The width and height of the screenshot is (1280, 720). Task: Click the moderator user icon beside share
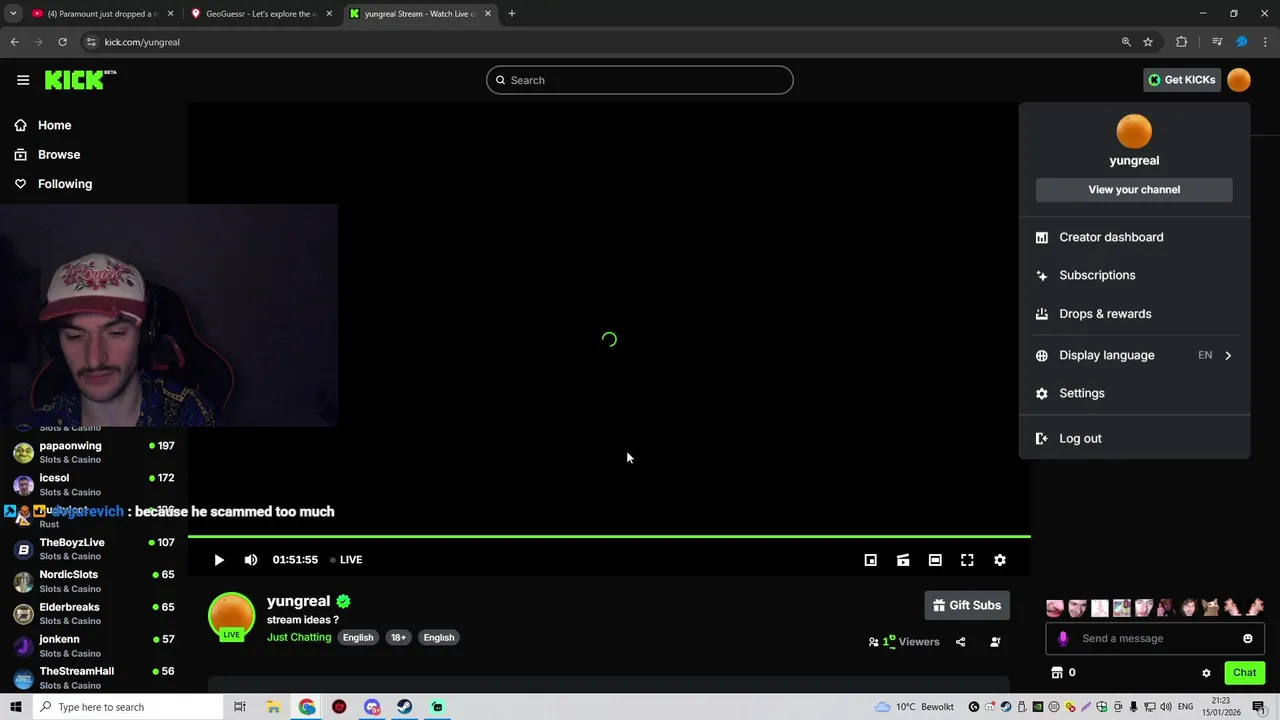click(995, 642)
